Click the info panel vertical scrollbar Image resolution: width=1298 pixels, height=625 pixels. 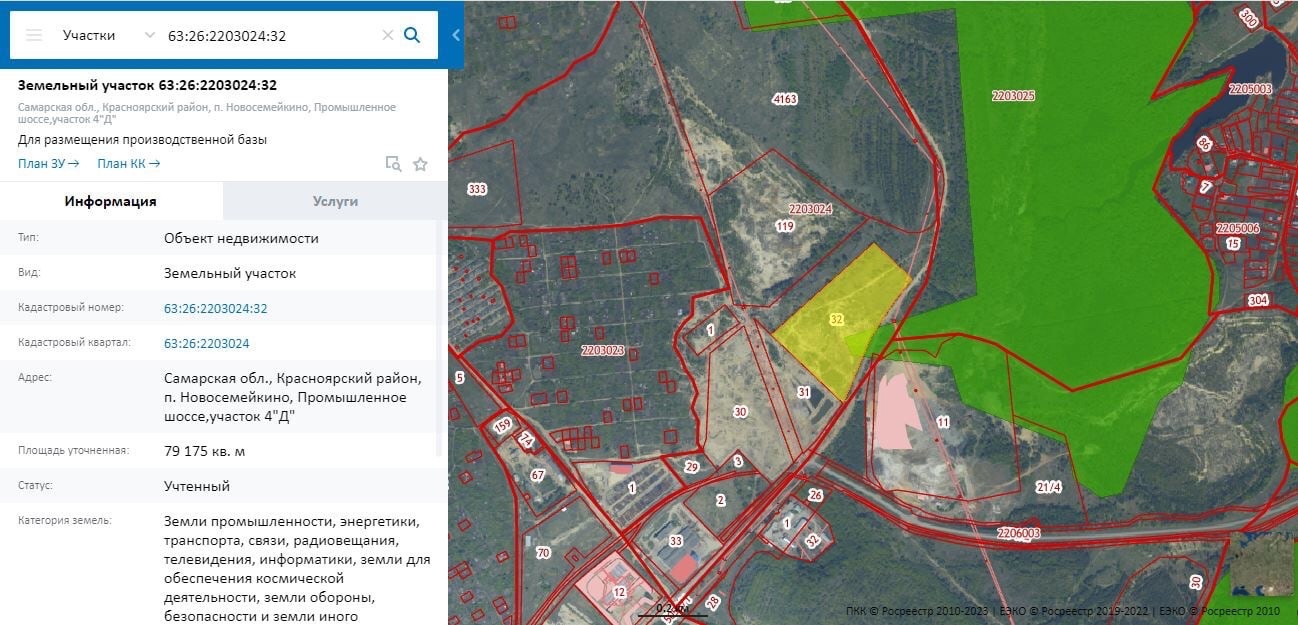[x=440, y=340]
